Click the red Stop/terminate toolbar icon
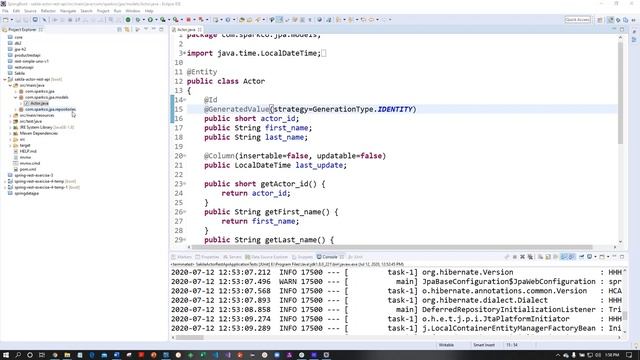Image resolution: width=640 pixels, height=360 pixels. [x=188, y=20]
